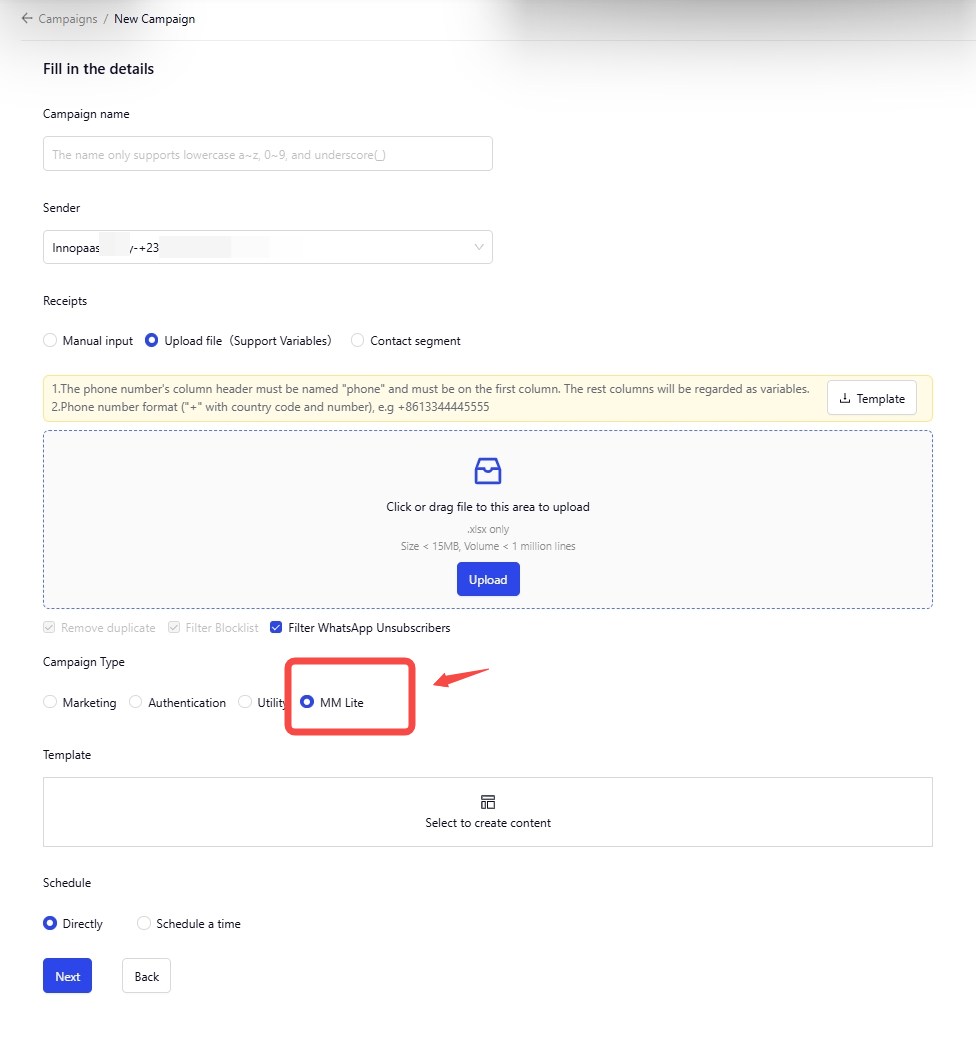The height and width of the screenshot is (1050, 976).
Task: Click the Campaign name input field
Action: pos(267,154)
